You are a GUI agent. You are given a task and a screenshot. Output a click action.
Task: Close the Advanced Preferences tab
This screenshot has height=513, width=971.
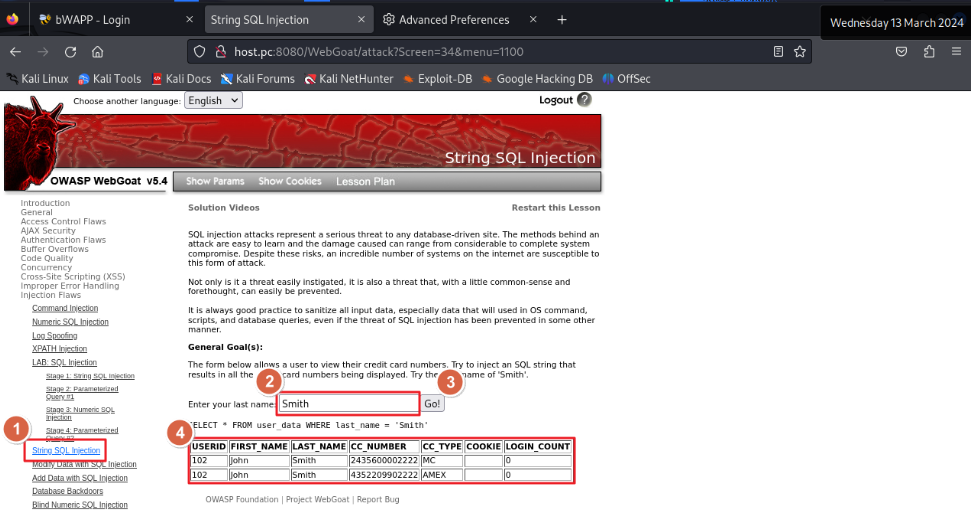click(x=533, y=20)
